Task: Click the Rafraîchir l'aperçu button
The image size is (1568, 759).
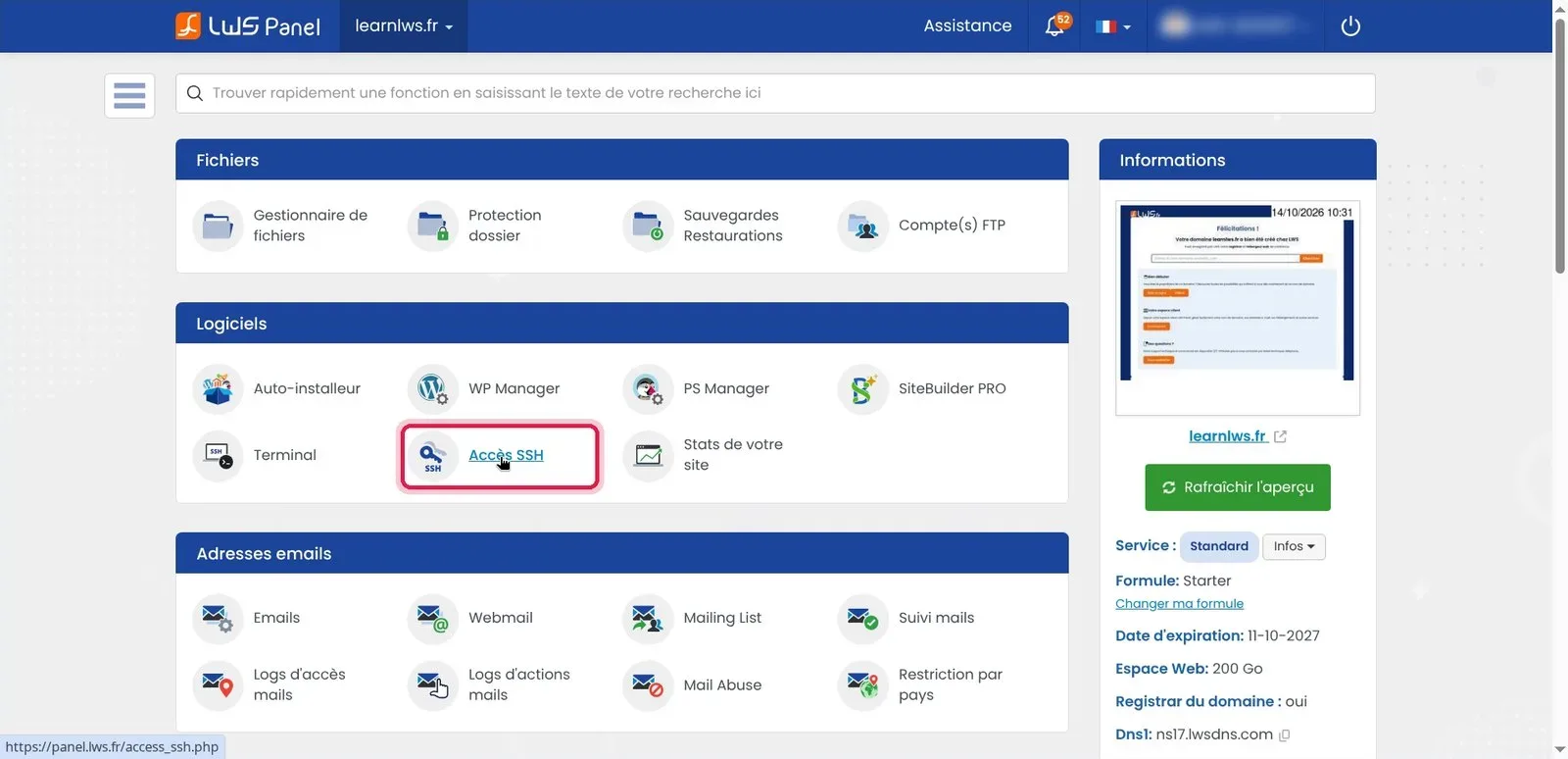Action: point(1238,487)
